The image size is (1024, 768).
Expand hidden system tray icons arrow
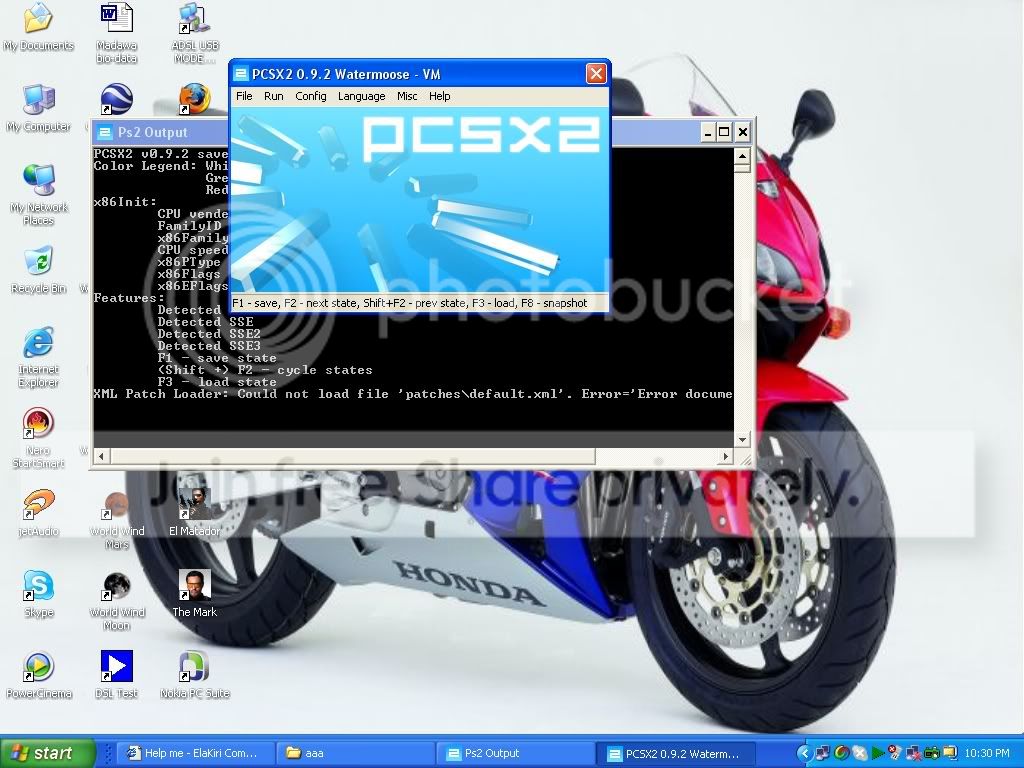point(804,753)
